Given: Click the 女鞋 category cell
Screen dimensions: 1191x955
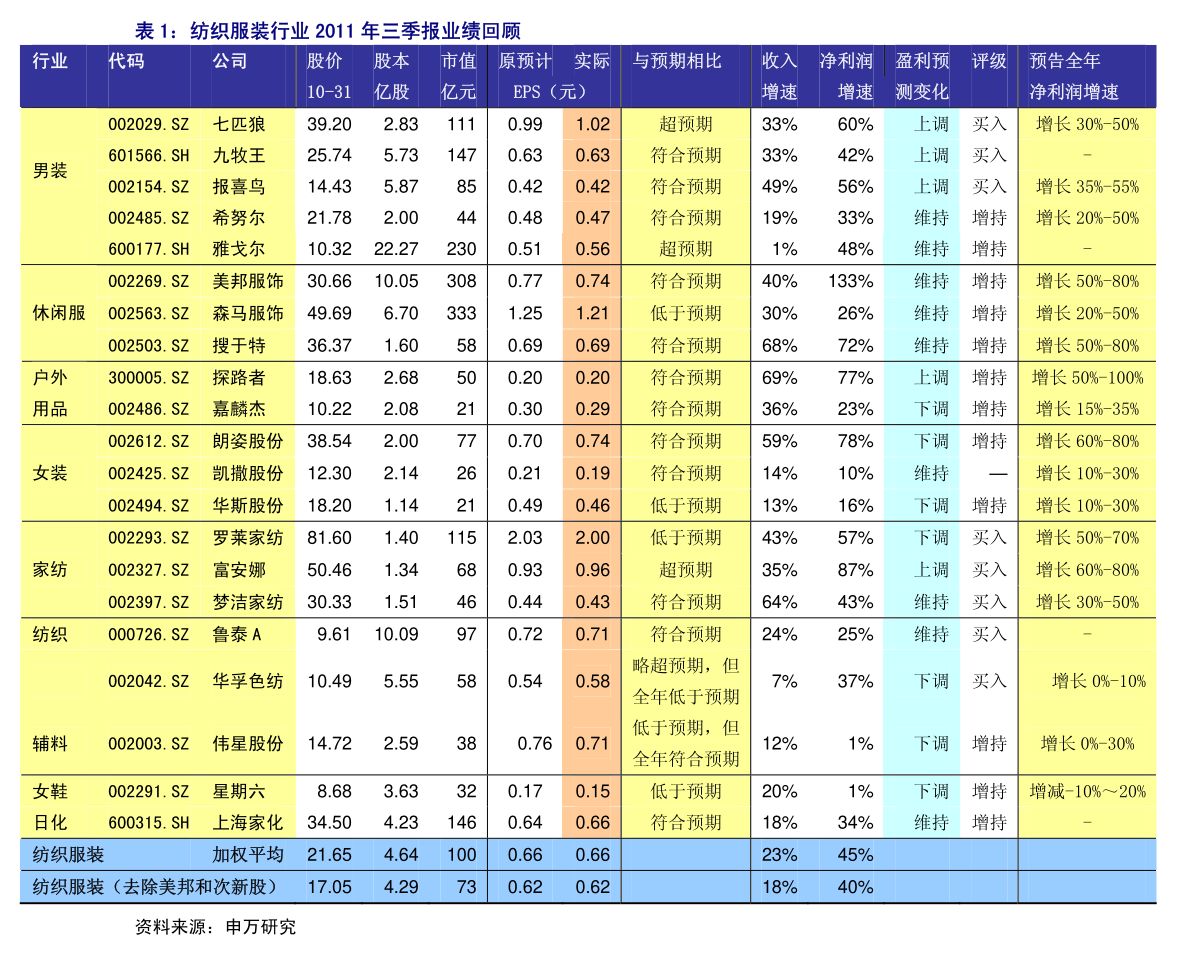Looking at the screenshot, I should 50,792.
